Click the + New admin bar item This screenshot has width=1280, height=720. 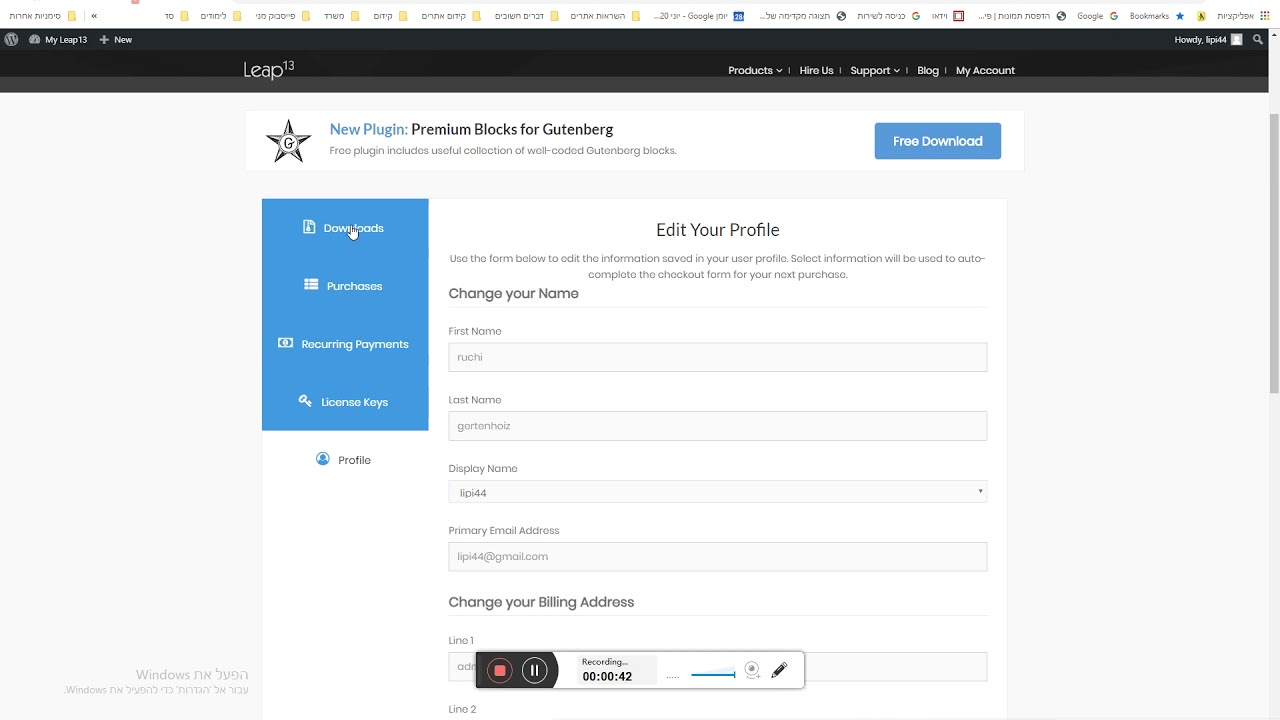coord(116,39)
